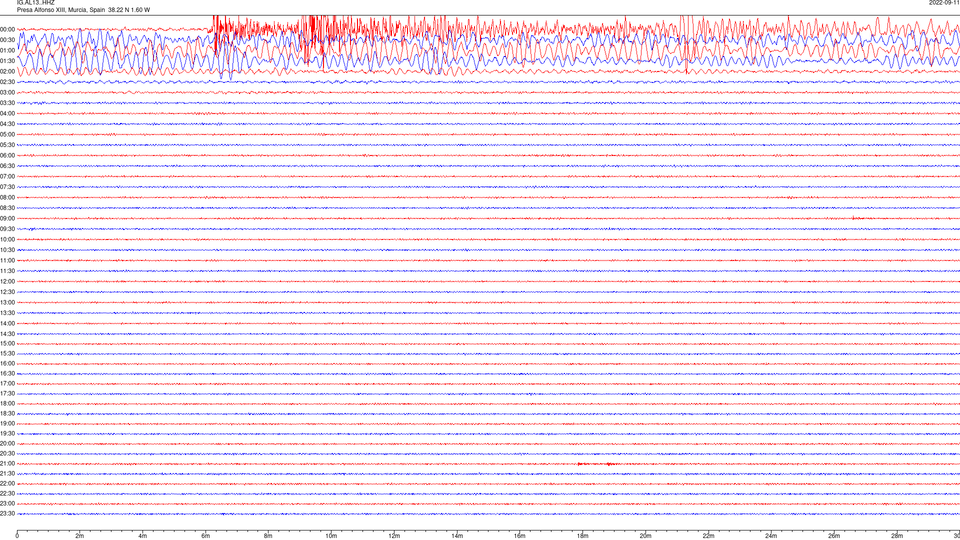Screen dimensions: 960x540
Task: Click the 15:00 row label
Action: [7, 343]
